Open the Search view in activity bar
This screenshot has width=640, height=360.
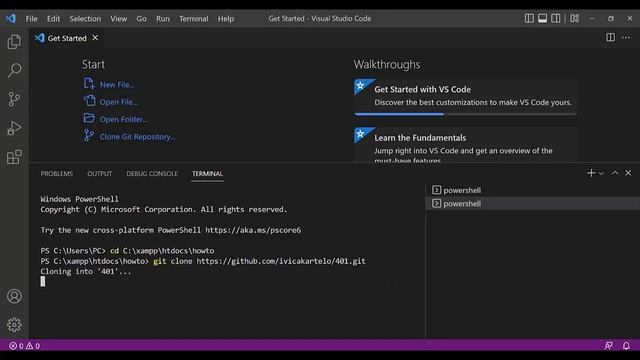pyautogui.click(x=14, y=70)
